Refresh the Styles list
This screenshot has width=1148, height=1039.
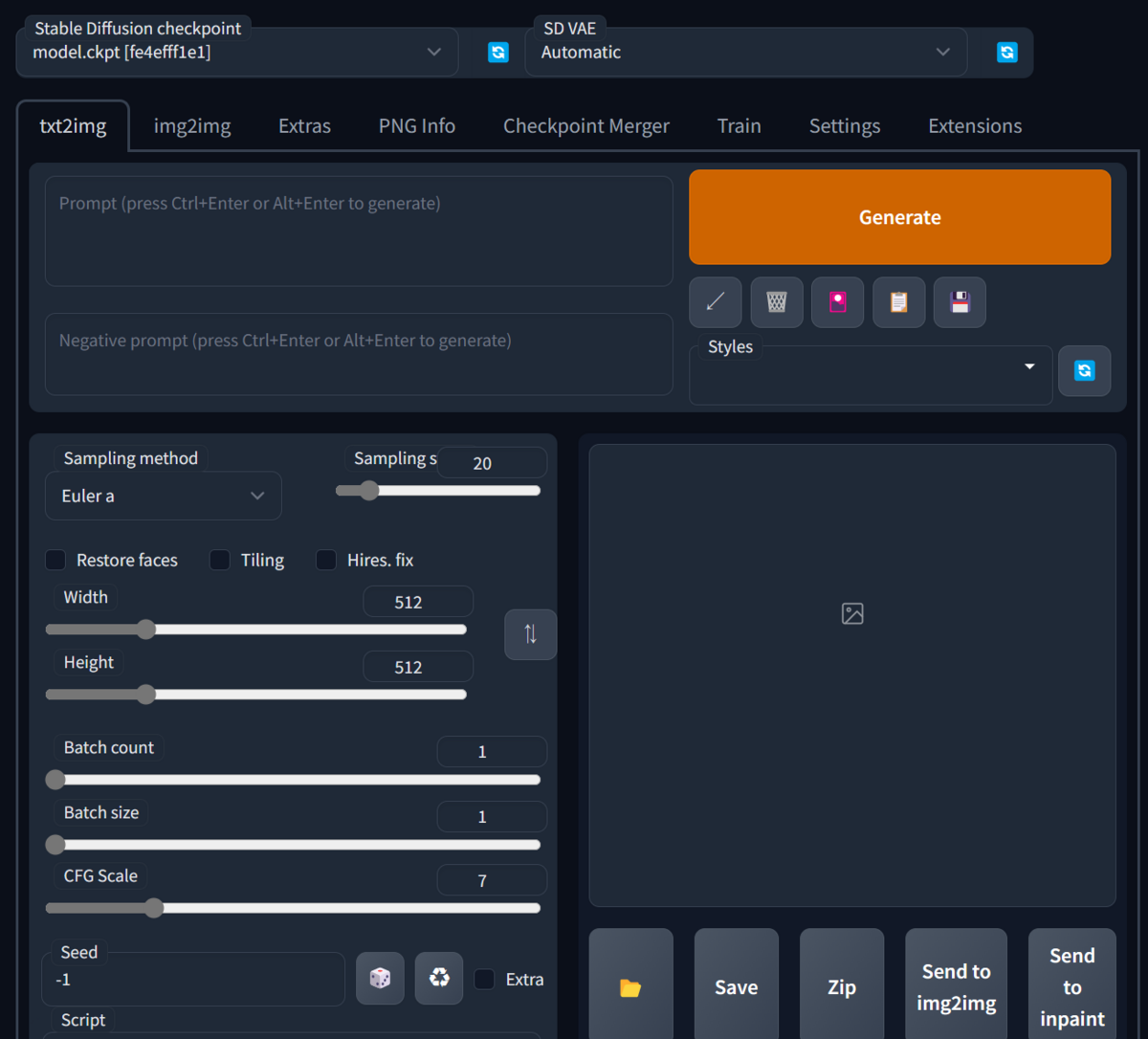click(x=1085, y=370)
